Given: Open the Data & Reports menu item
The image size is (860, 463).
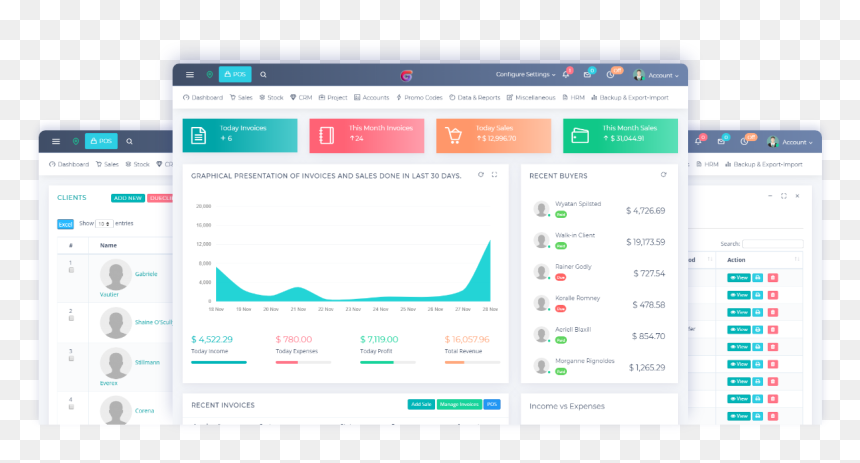Looking at the screenshot, I should [x=474, y=98].
